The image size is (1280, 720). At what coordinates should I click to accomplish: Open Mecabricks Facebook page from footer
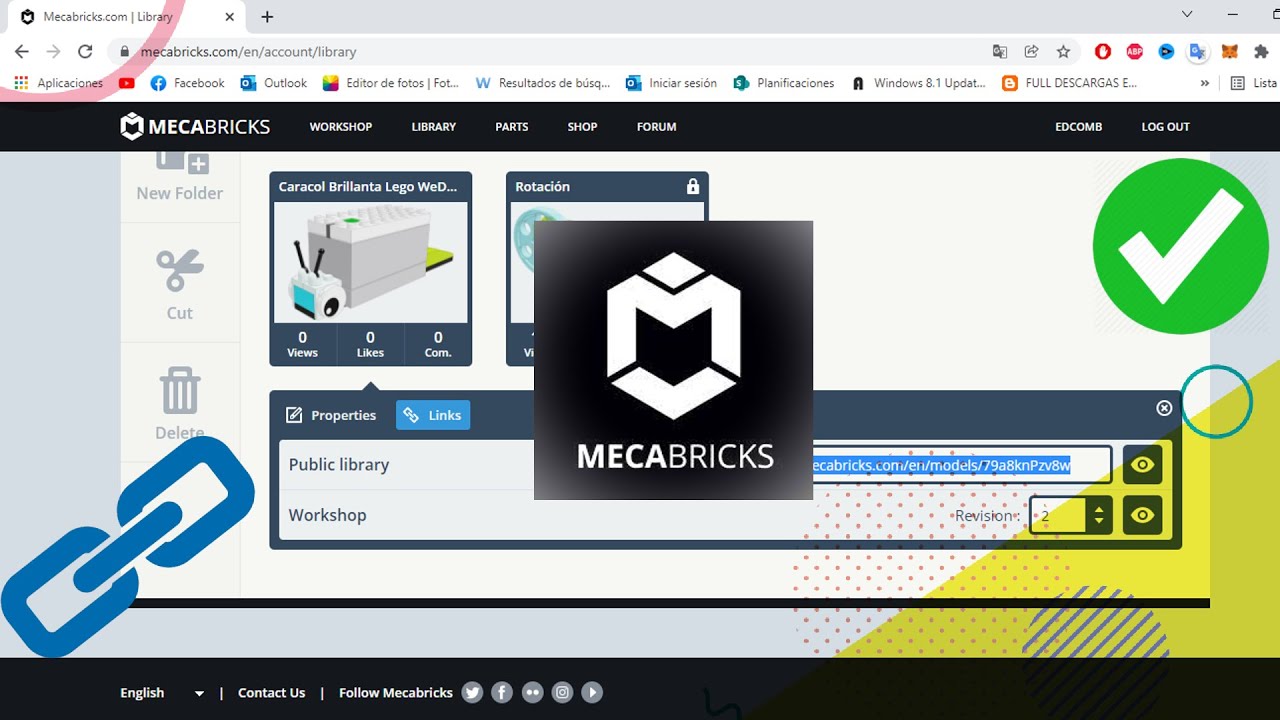click(x=502, y=692)
